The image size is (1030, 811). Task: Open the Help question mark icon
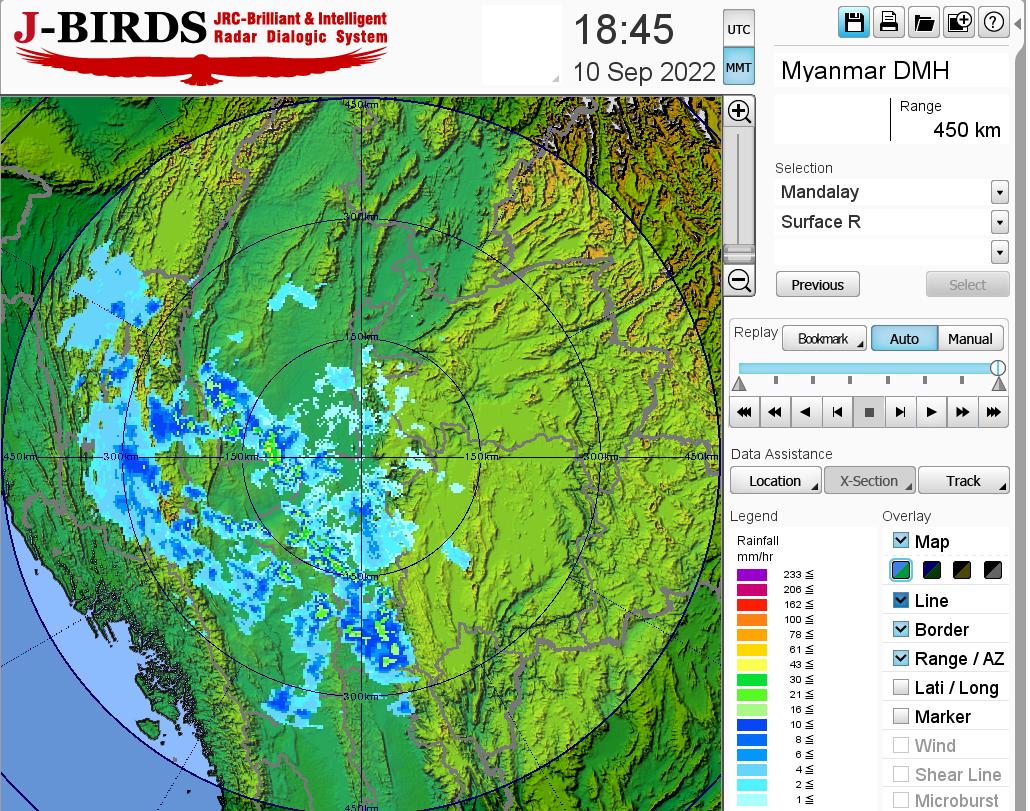click(x=993, y=23)
